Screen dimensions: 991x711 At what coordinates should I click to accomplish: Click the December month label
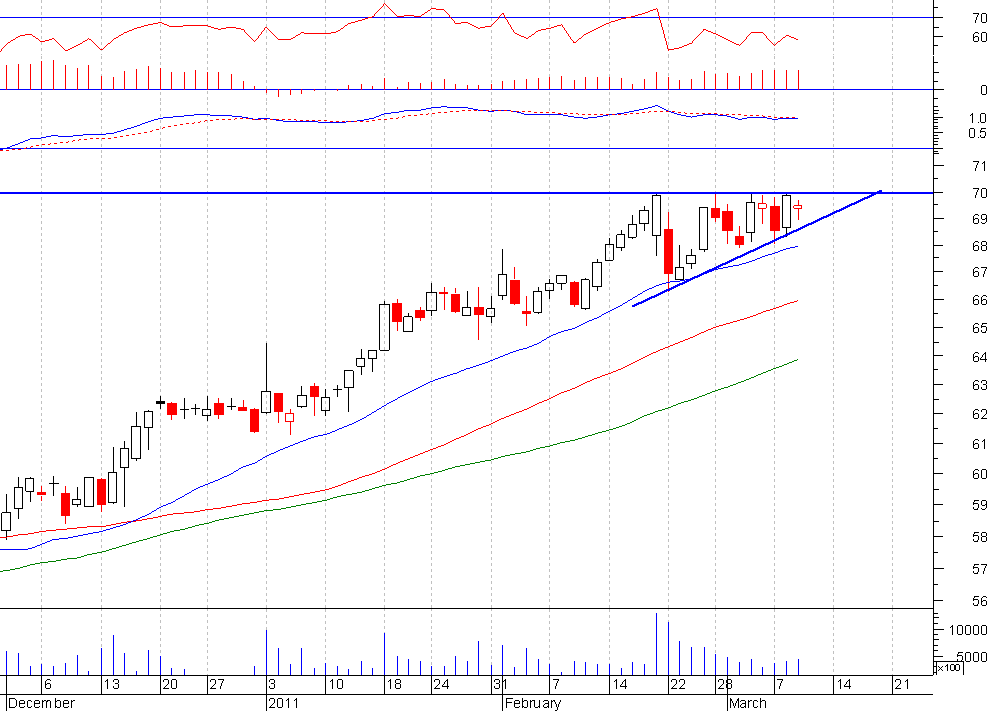pos(41,703)
